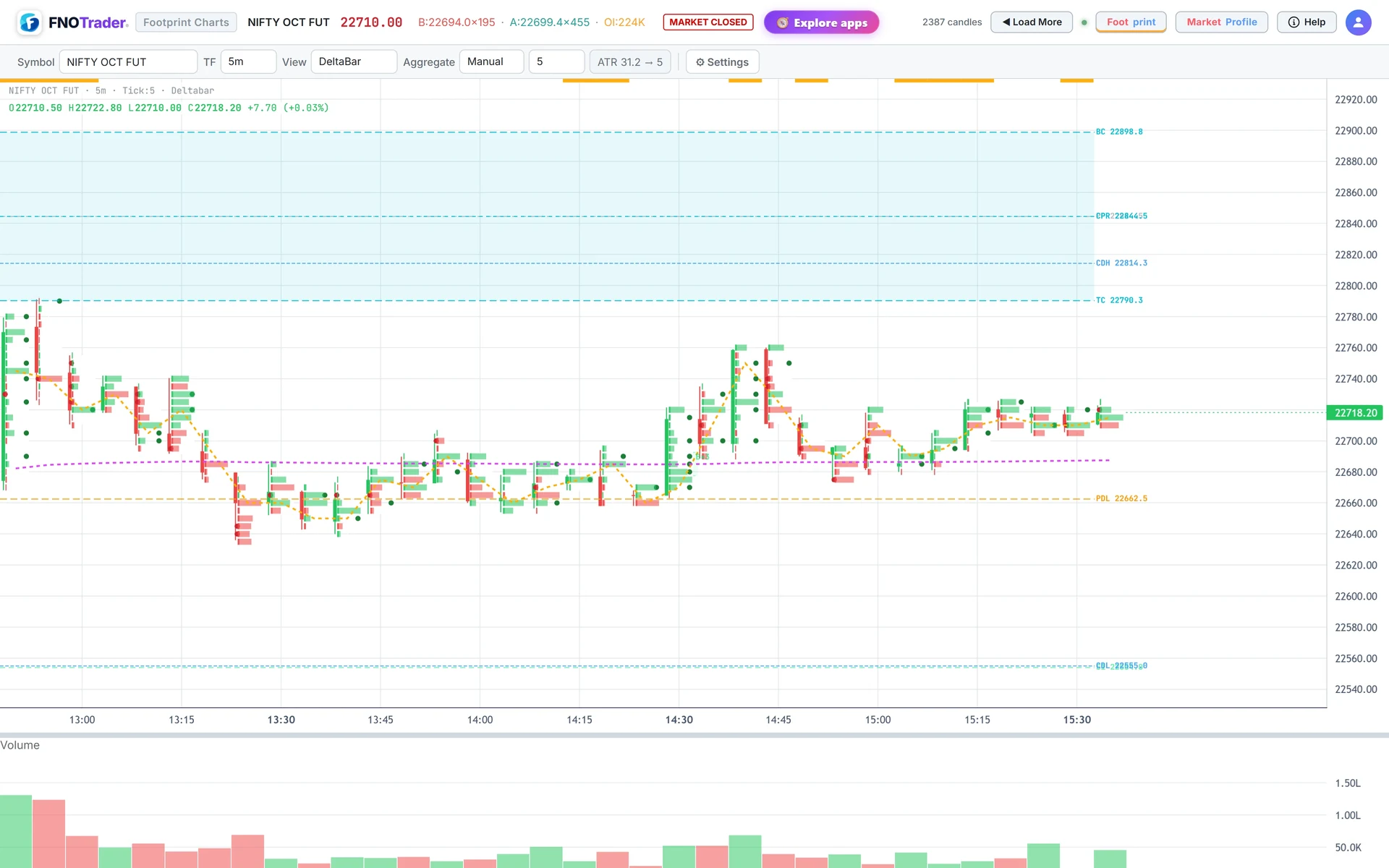Click the Volume panel label

[x=20, y=745]
